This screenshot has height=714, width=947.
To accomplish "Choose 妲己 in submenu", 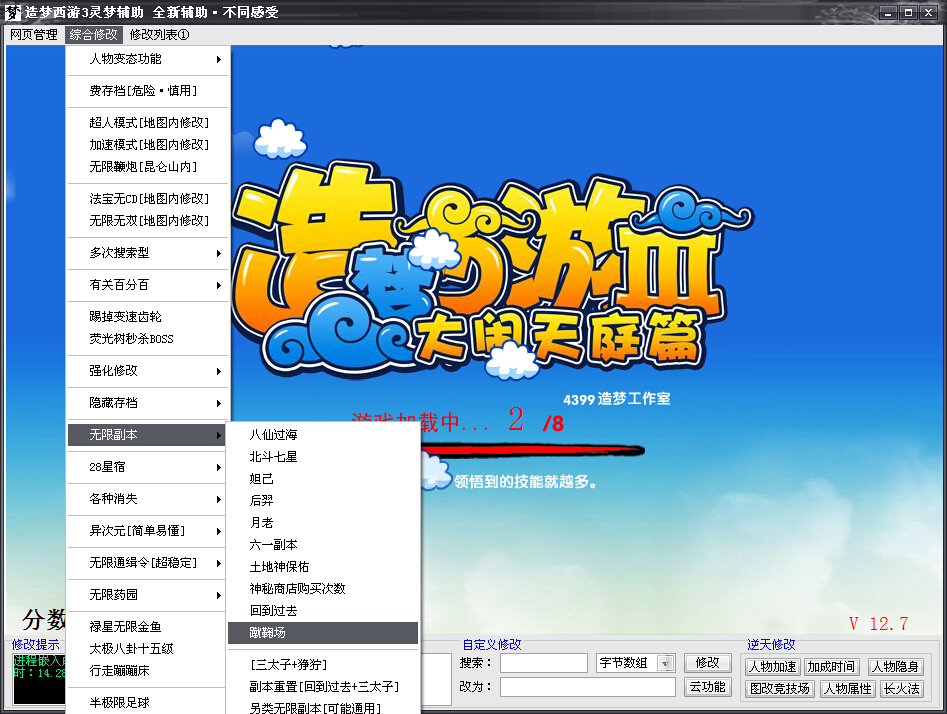I will click(x=323, y=479).
